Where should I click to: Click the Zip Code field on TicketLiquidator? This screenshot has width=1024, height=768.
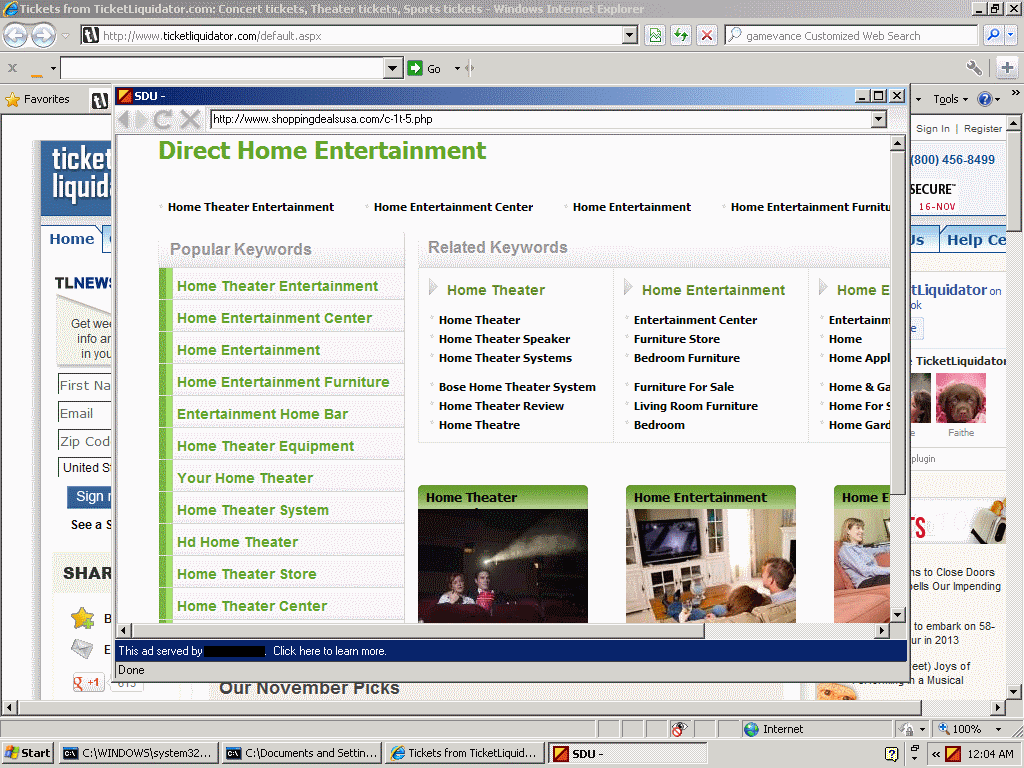click(84, 441)
